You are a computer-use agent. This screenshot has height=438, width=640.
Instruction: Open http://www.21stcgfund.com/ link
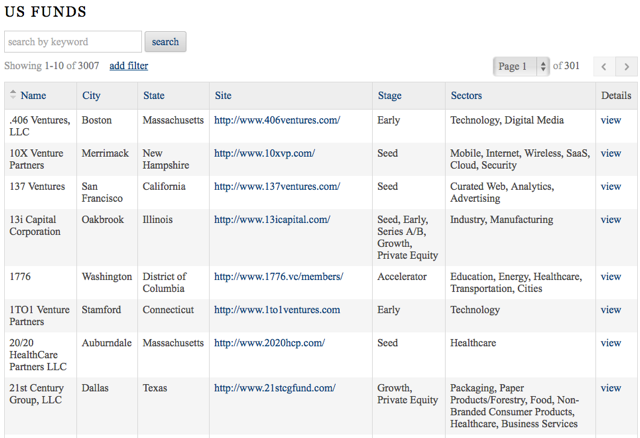(x=275, y=388)
